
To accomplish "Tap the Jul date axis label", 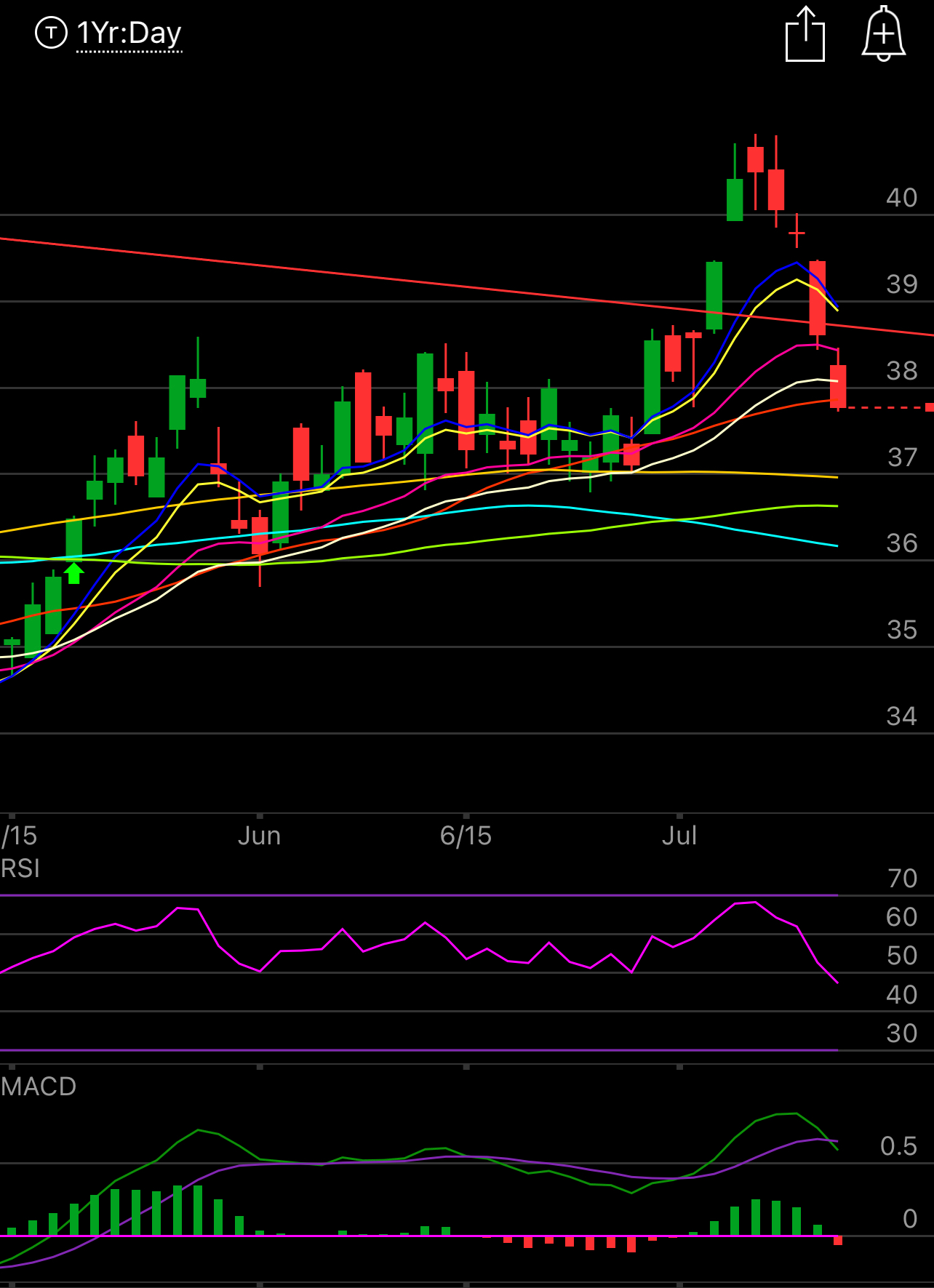I will point(679,836).
